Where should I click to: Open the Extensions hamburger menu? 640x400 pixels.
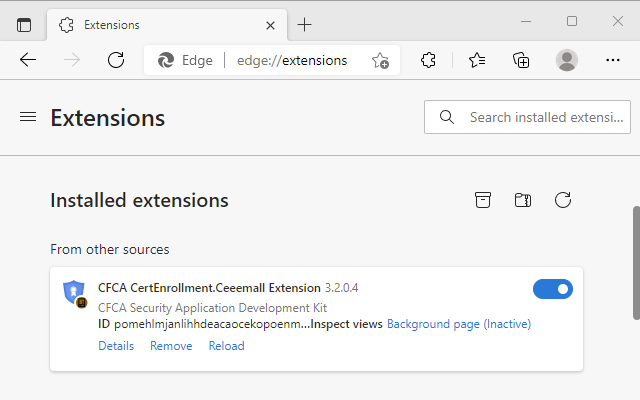click(28, 117)
